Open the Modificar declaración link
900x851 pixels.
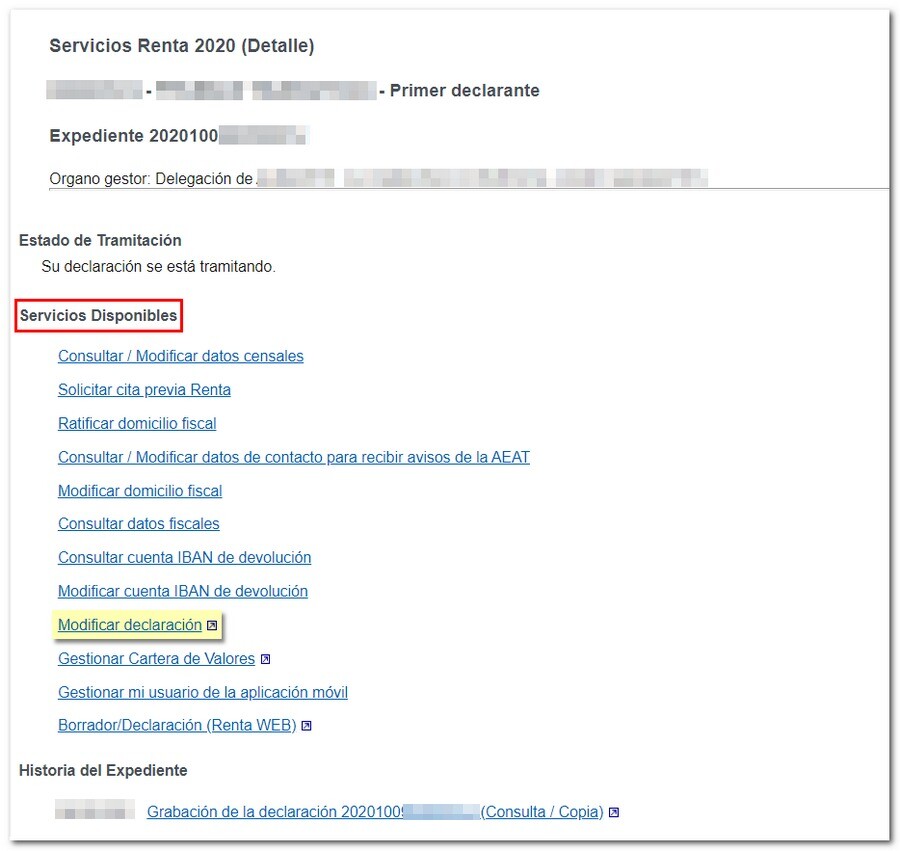[130, 625]
